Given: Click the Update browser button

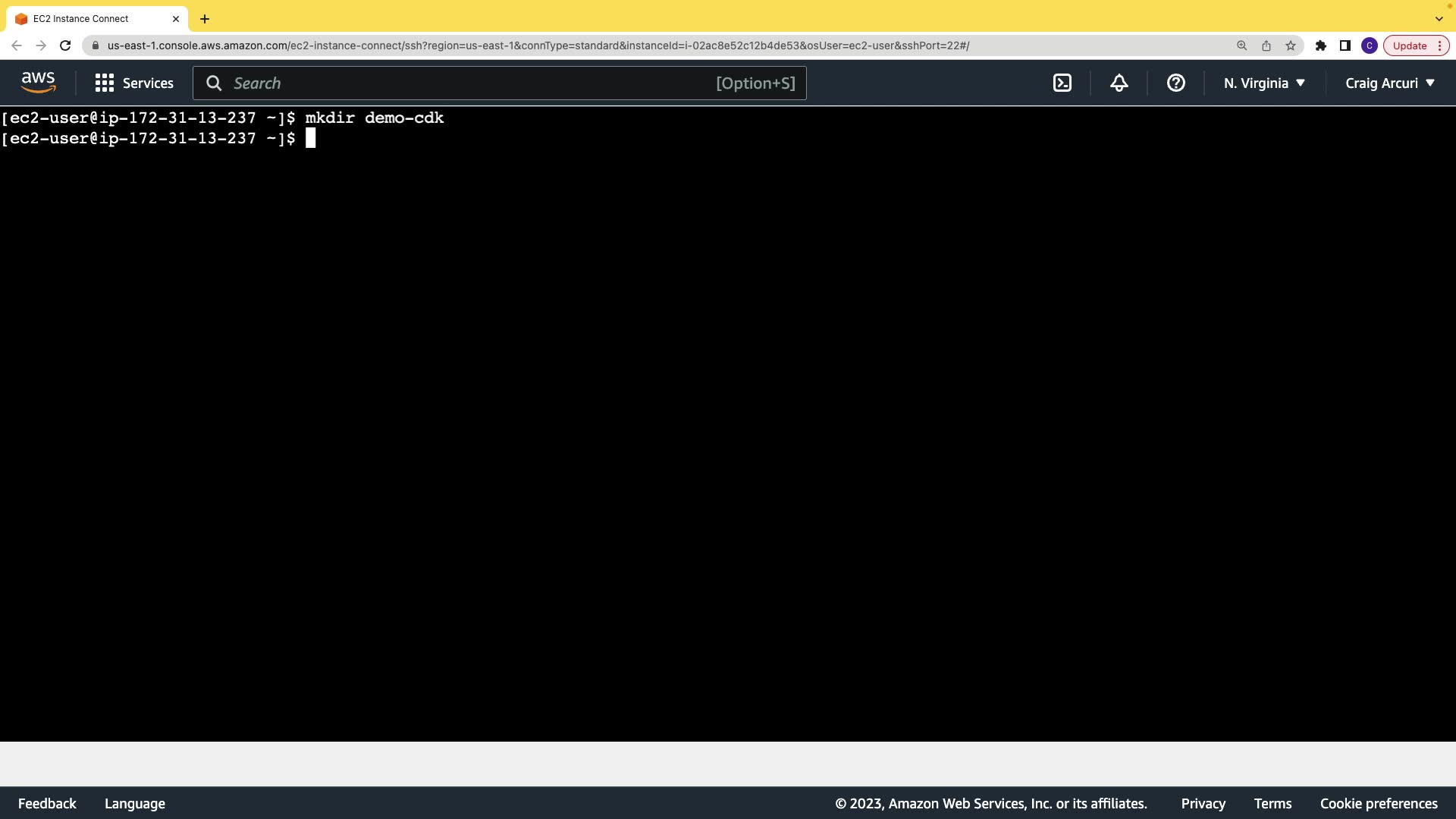Looking at the screenshot, I should (x=1410, y=45).
